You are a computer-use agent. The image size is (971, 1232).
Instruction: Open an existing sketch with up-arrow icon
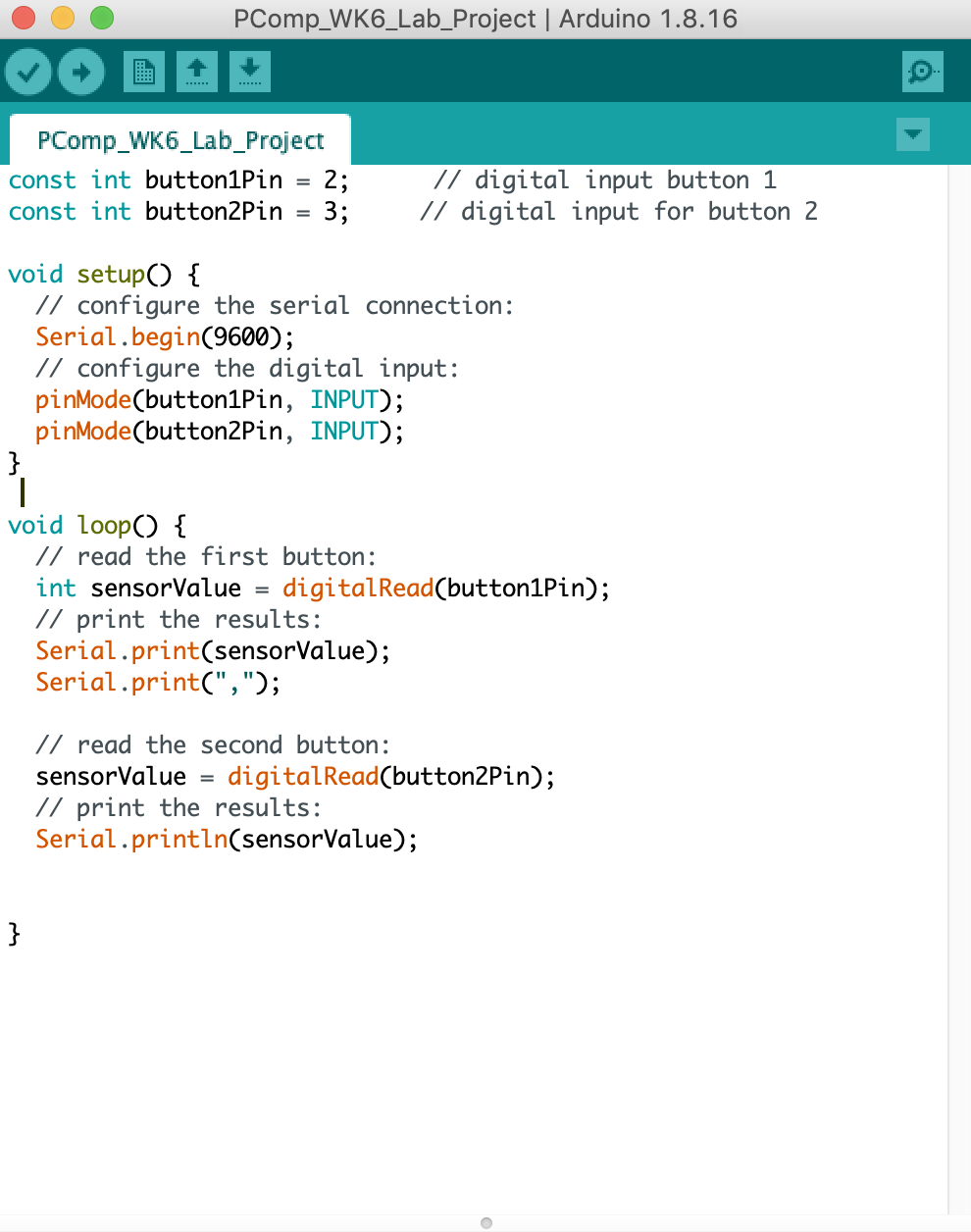(x=197, y=72)
